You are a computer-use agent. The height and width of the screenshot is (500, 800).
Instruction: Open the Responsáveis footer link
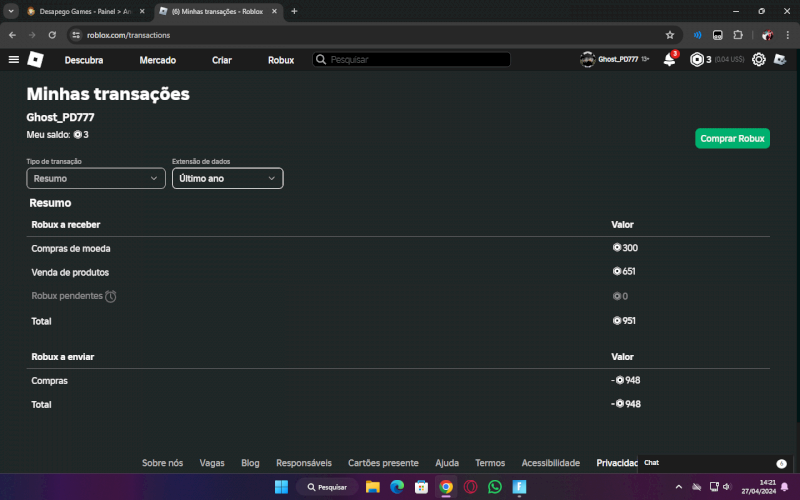coord(304,463)
